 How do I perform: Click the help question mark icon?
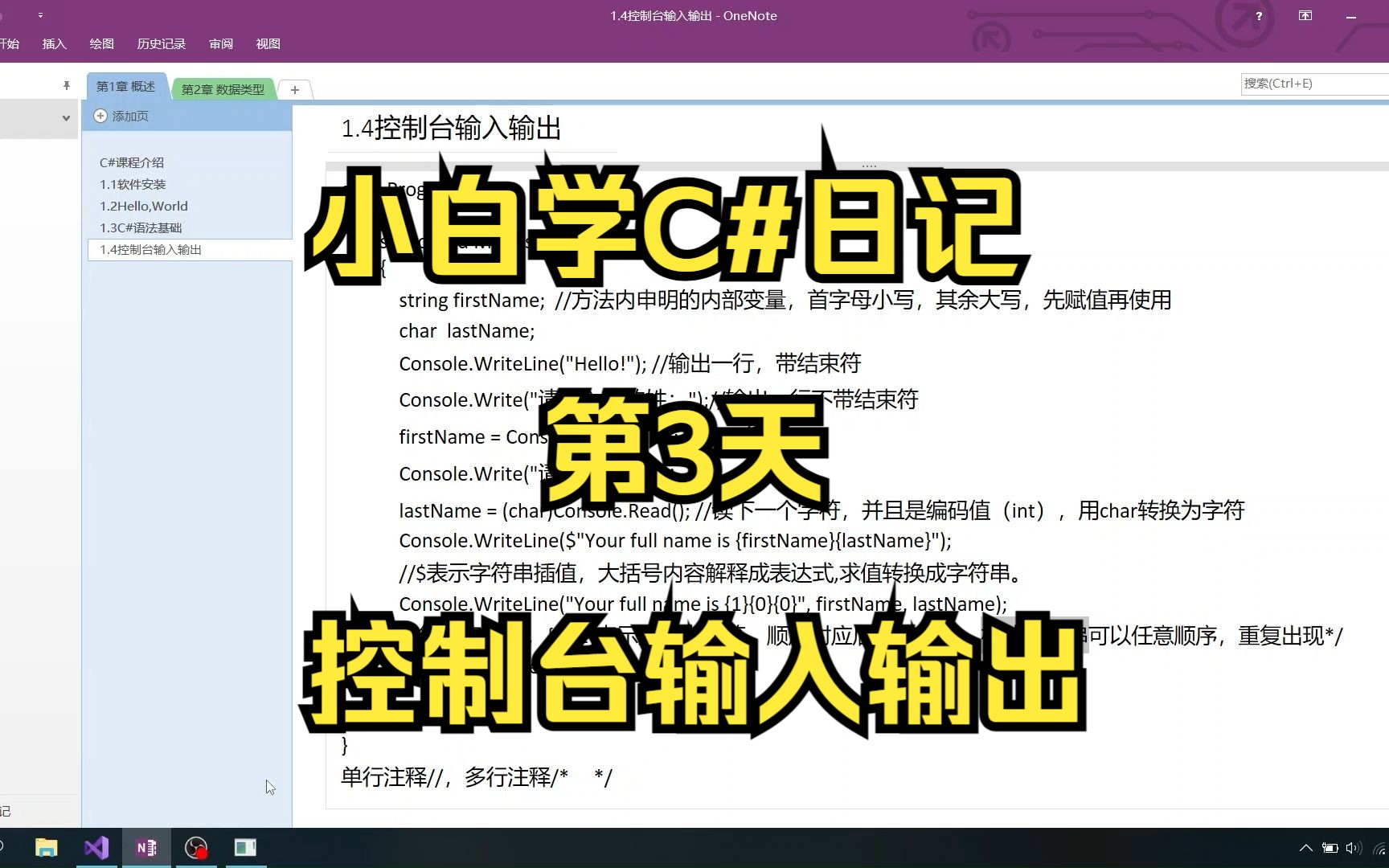coord(1259,15)
